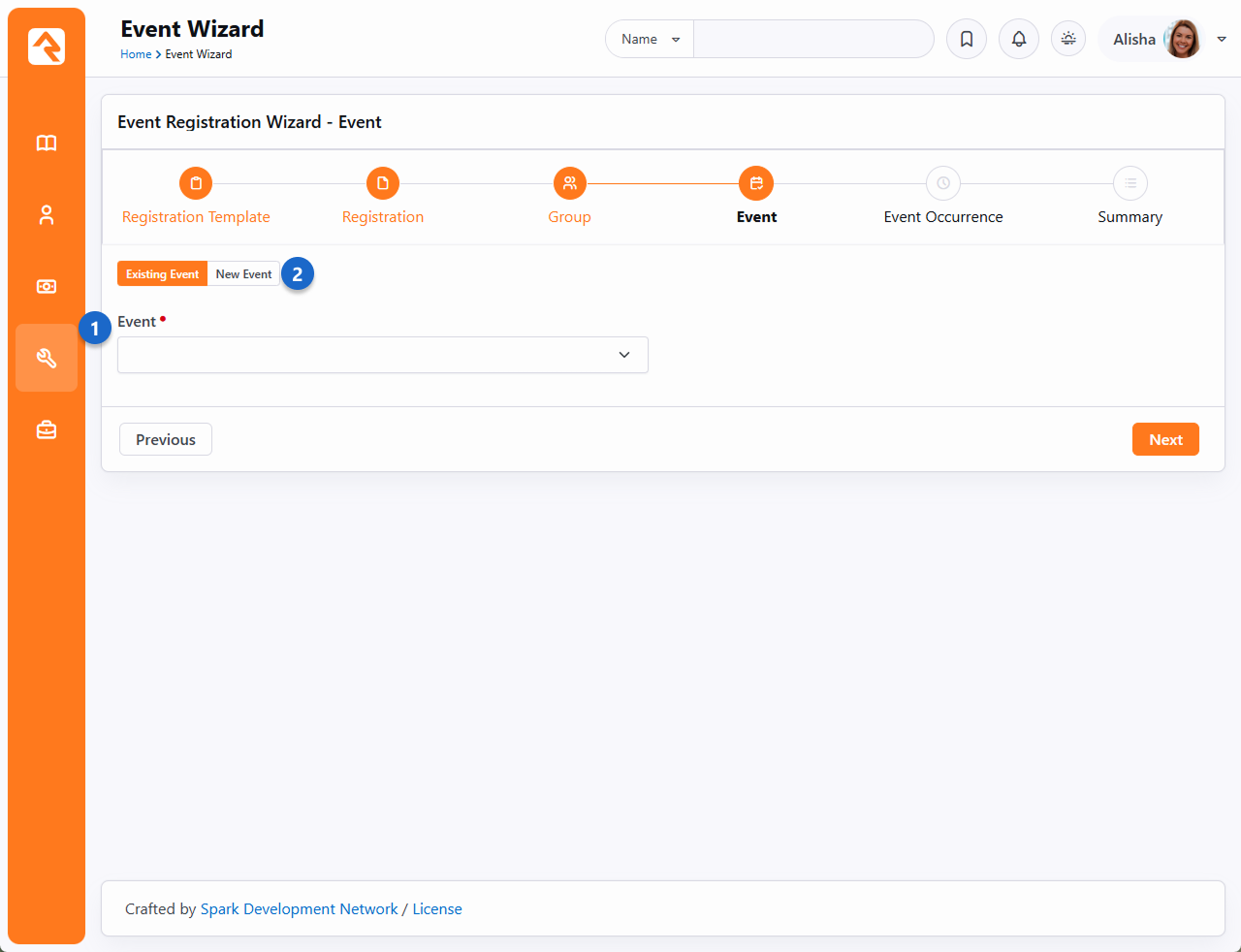Open the Spark Development Network link

pos(299,909)
